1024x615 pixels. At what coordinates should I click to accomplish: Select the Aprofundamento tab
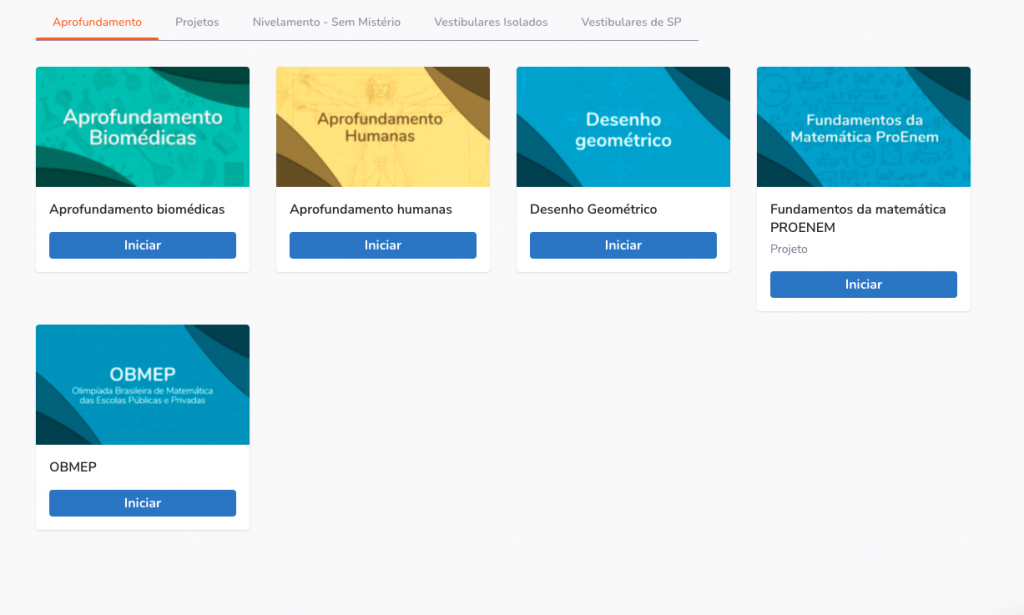(x=97, y=22)
